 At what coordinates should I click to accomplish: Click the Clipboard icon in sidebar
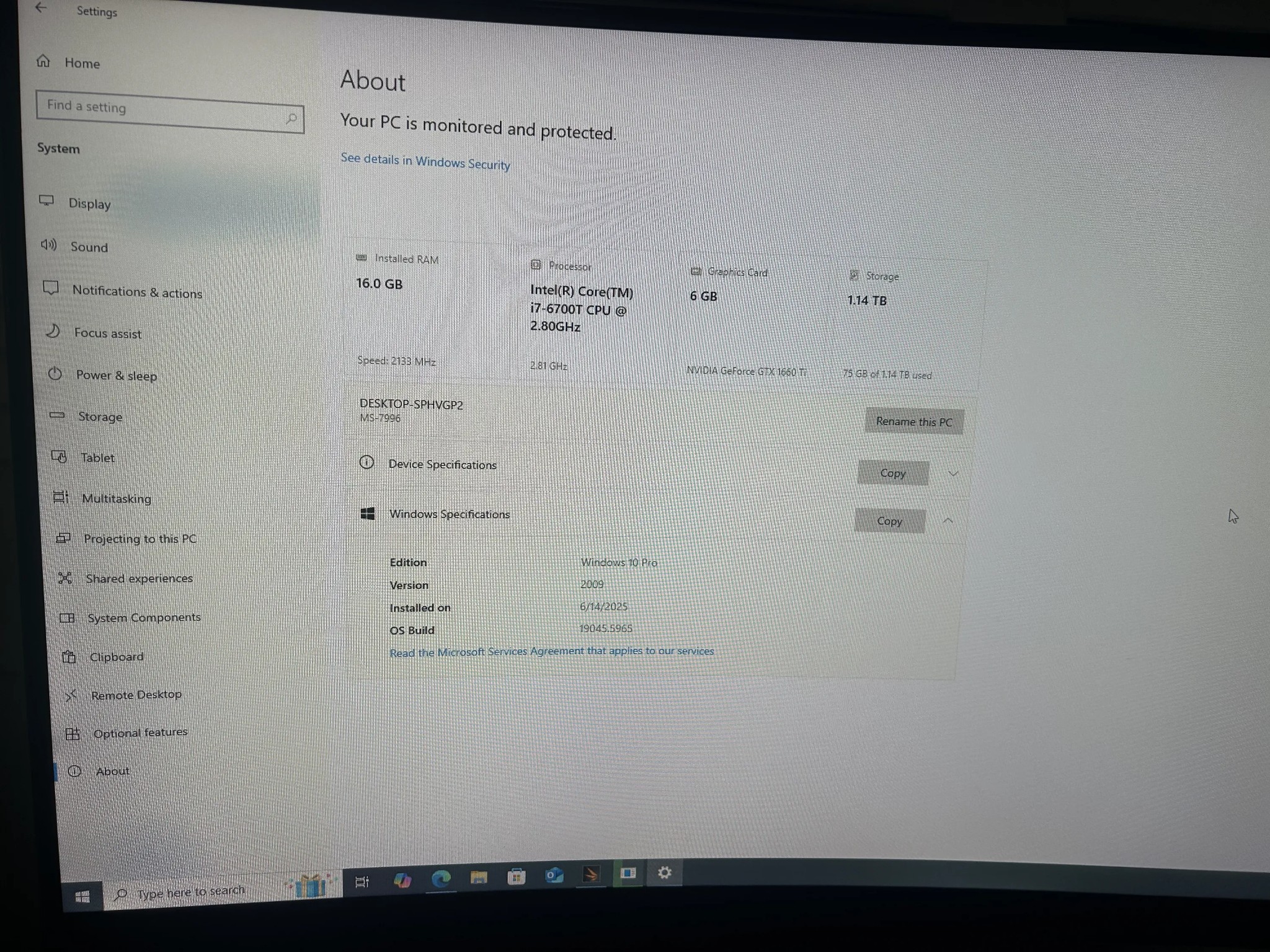(69, 656)
